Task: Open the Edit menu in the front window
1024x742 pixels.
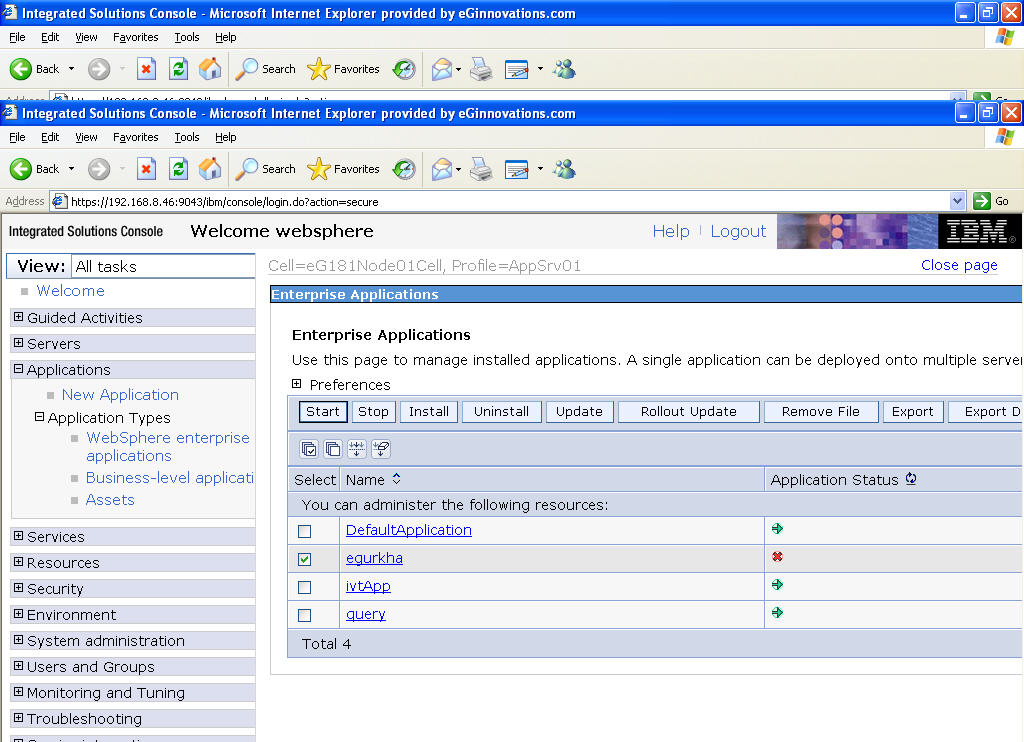Action: point(50,137)
